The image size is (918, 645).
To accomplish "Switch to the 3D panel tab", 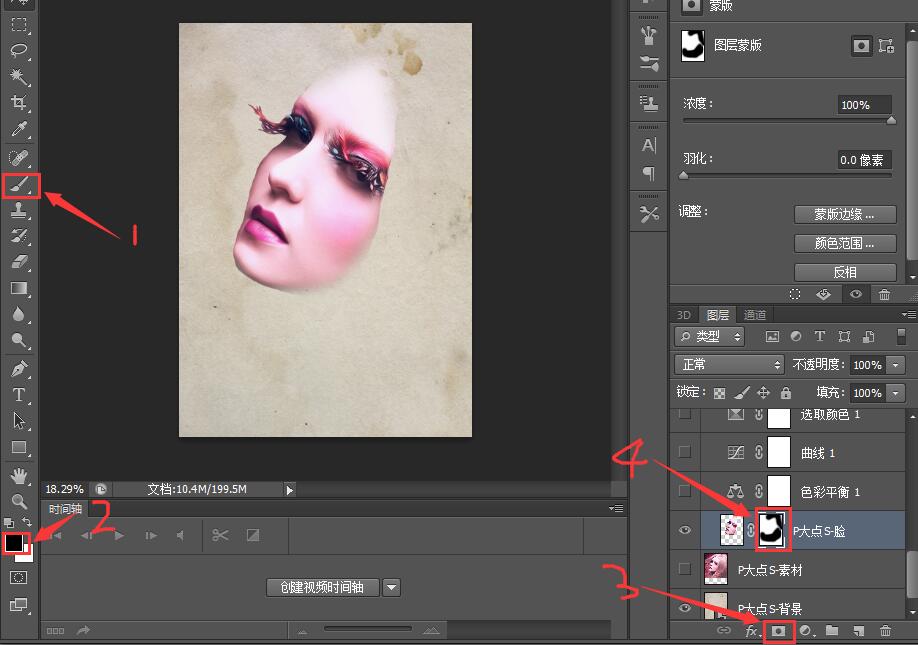I will [684, 315].
